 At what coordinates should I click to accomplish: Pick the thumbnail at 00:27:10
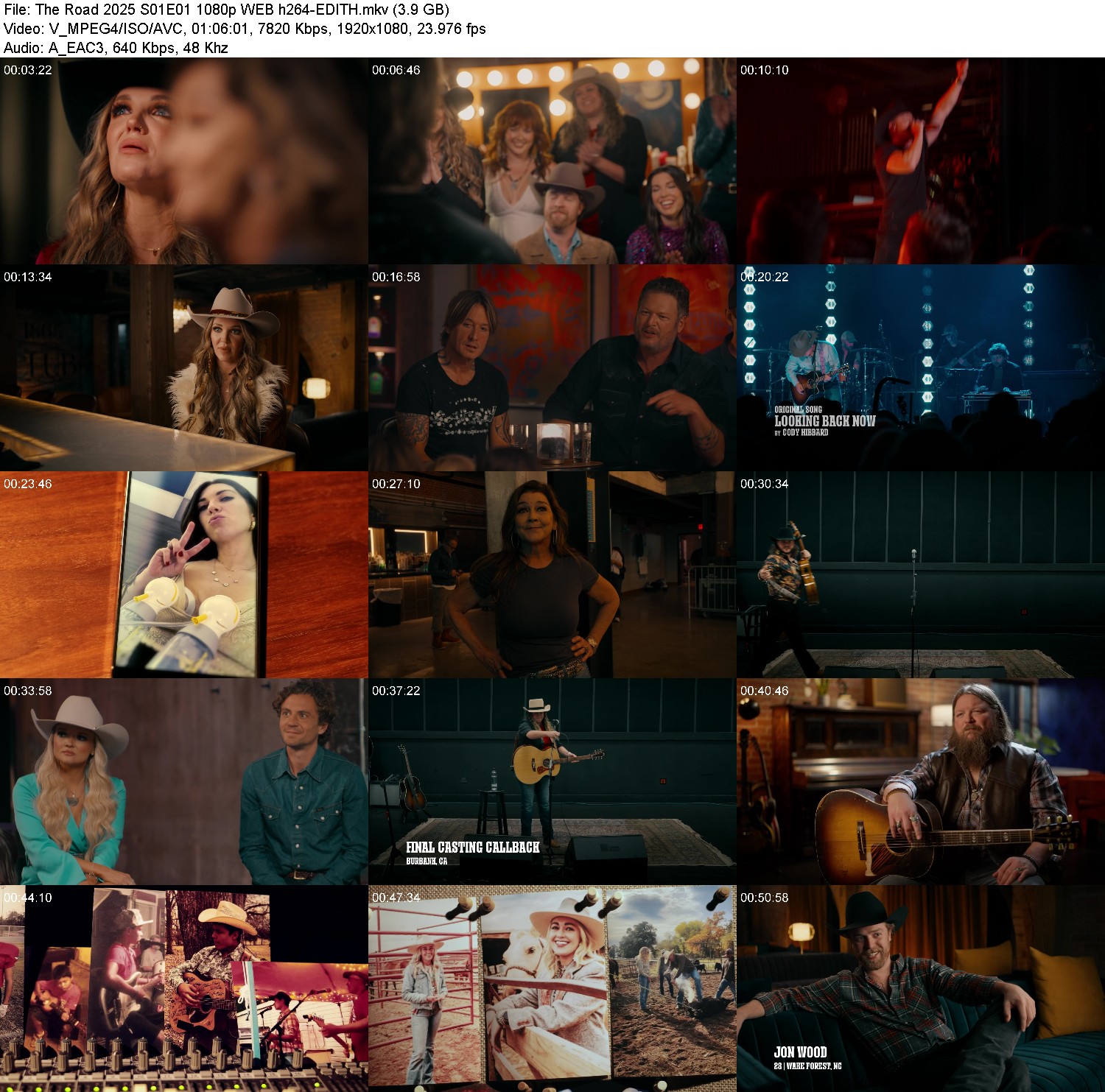tap(552, 575)
